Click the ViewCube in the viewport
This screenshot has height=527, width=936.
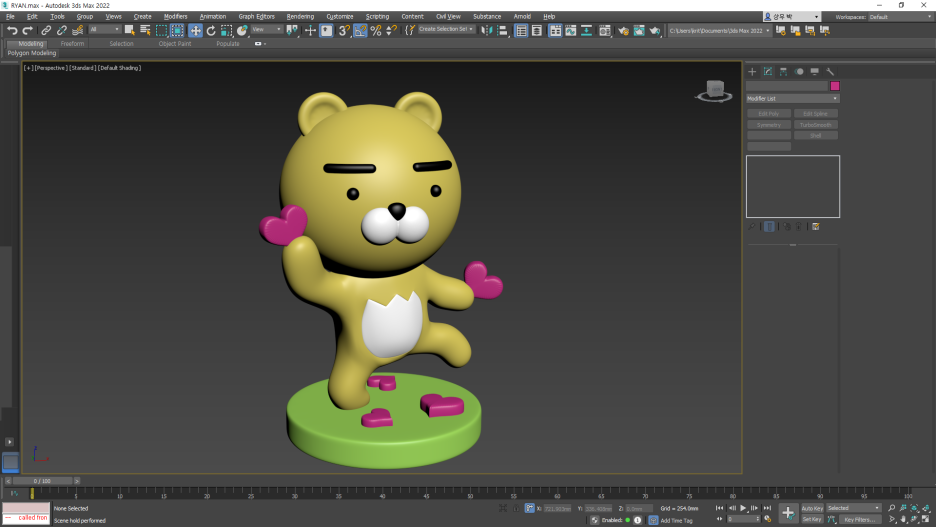pos(714,91)
